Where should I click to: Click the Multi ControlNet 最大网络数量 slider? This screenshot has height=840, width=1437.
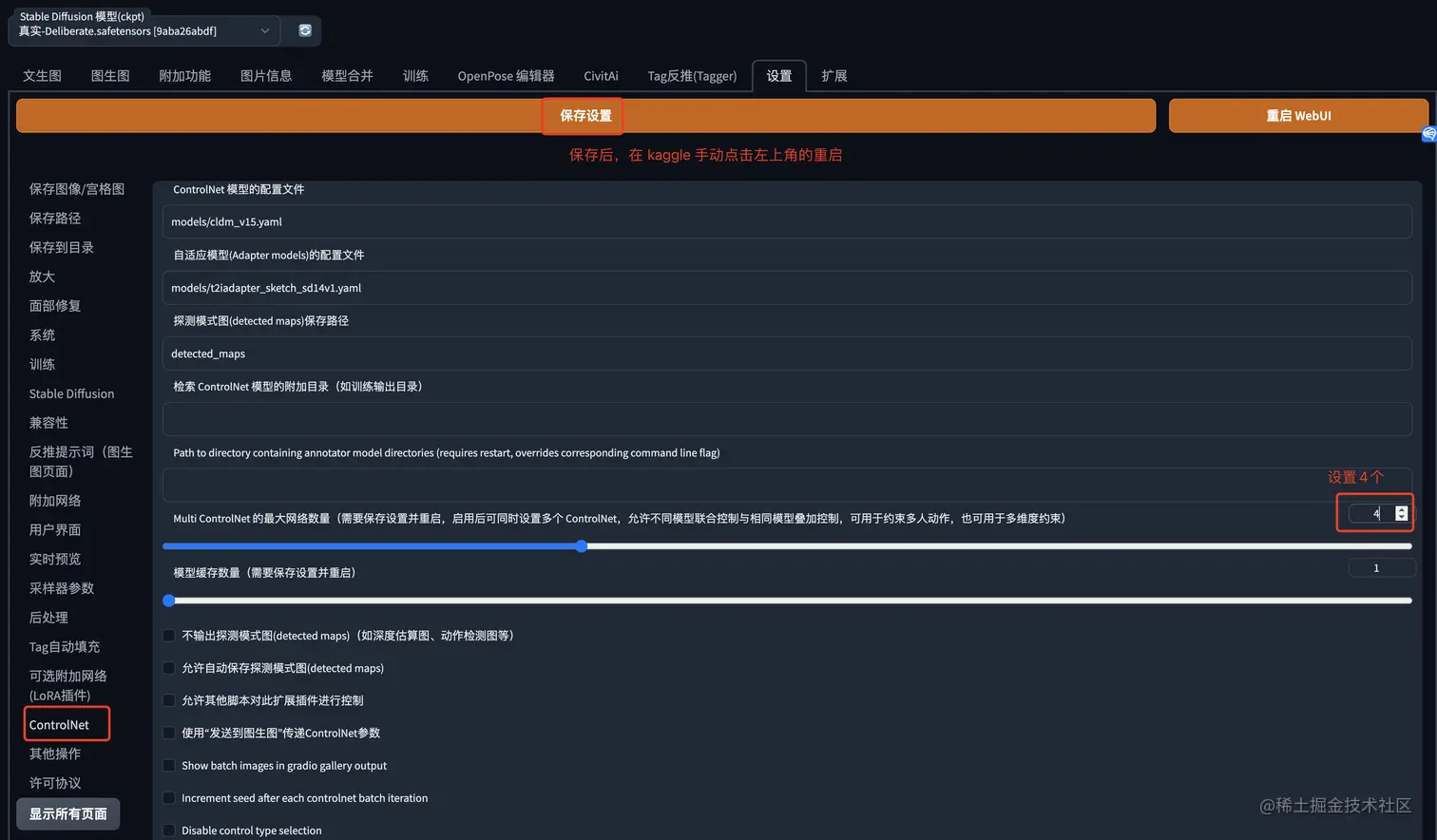point(787,546)
